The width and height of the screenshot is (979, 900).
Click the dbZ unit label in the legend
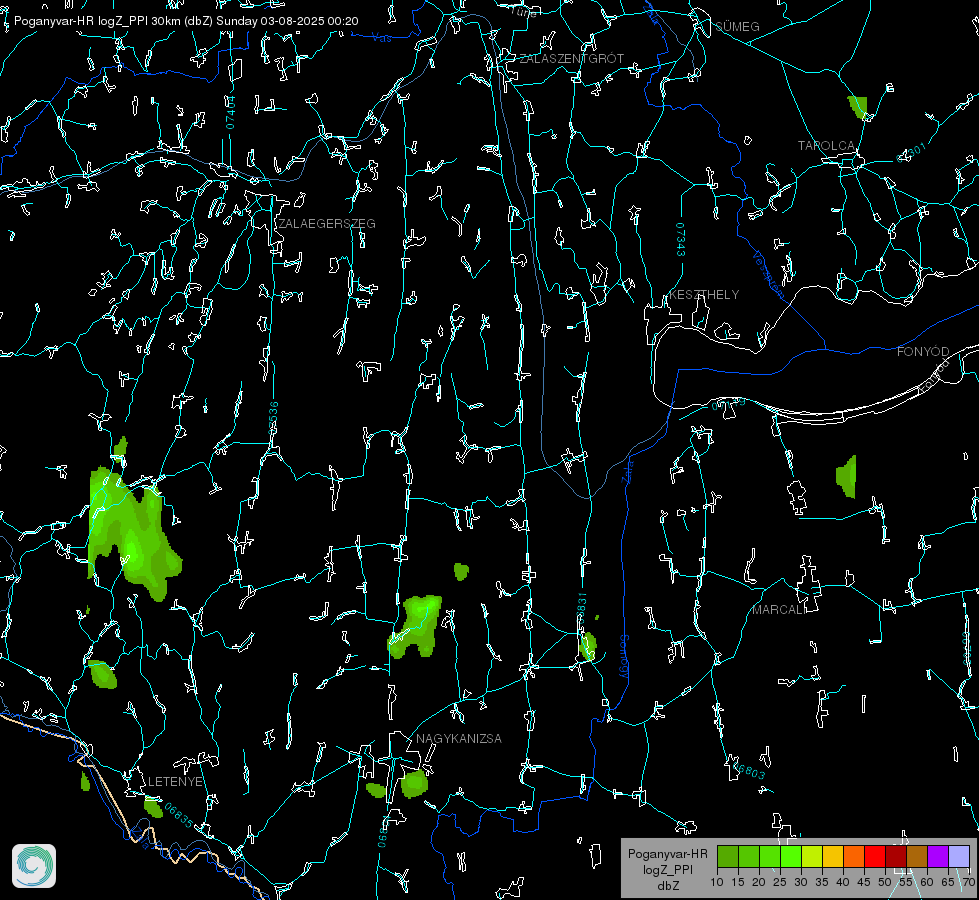click(667, 886)
